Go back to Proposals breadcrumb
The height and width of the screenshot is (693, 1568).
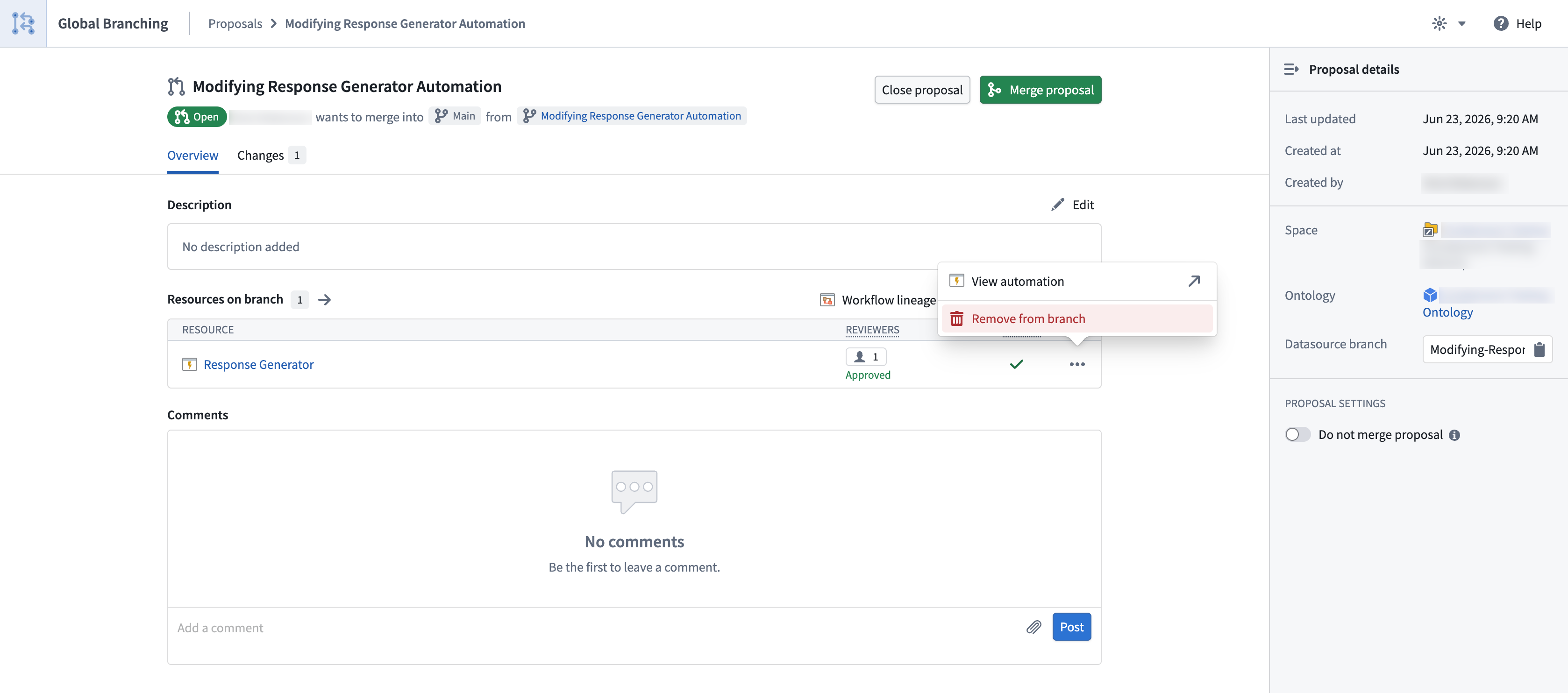[x=235, y=23]
